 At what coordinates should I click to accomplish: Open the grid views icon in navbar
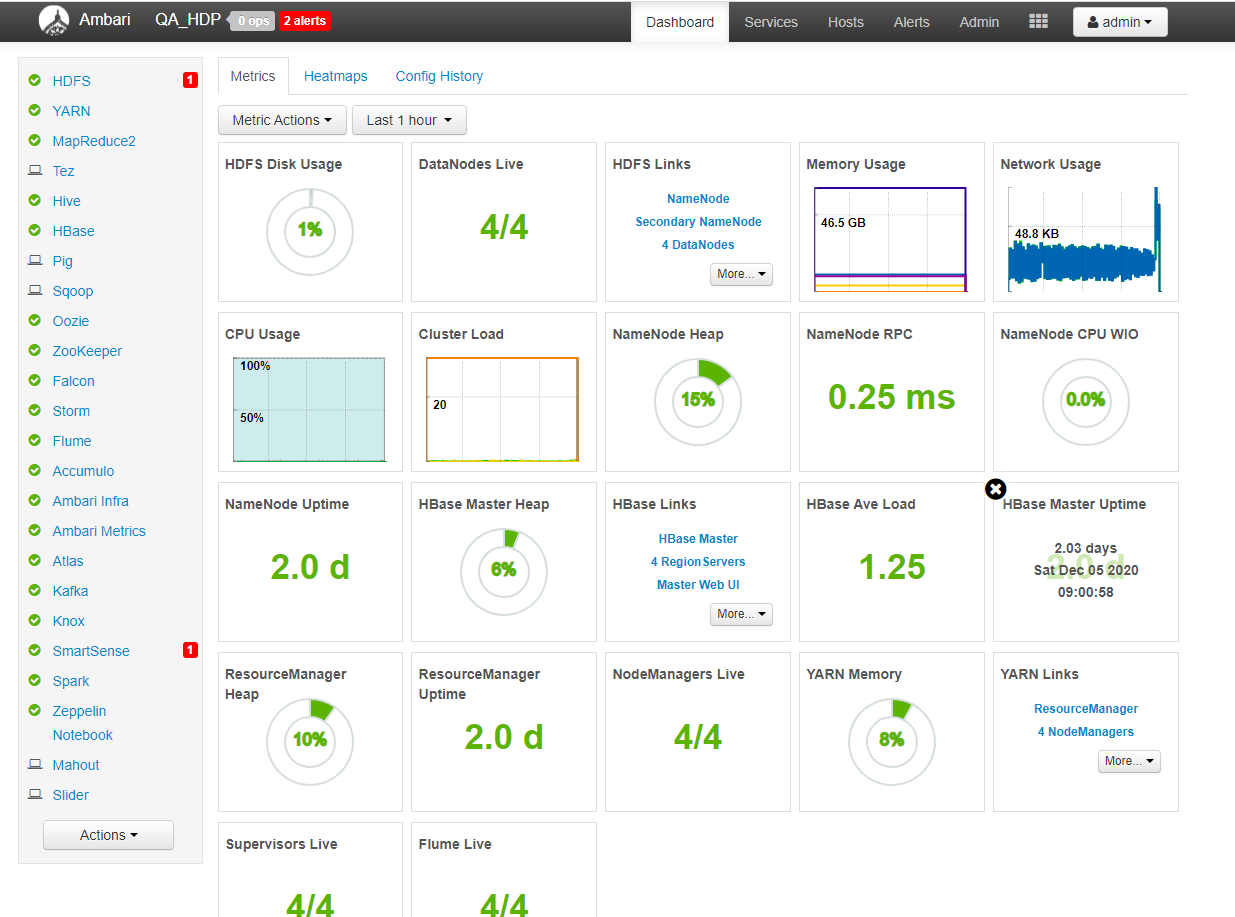[1038, 22]
